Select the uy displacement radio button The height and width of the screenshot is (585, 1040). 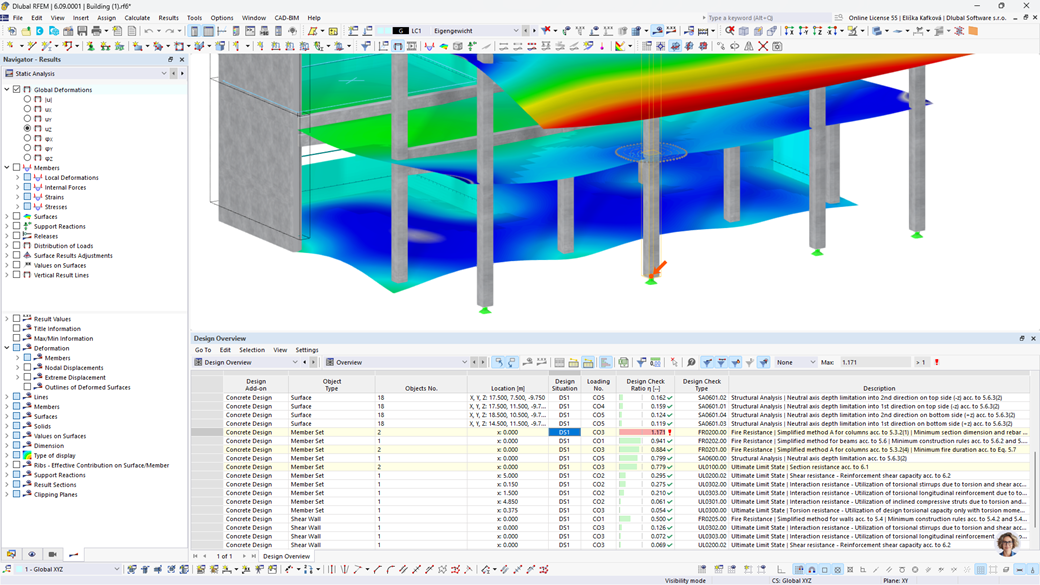click(x=27, y=118)
